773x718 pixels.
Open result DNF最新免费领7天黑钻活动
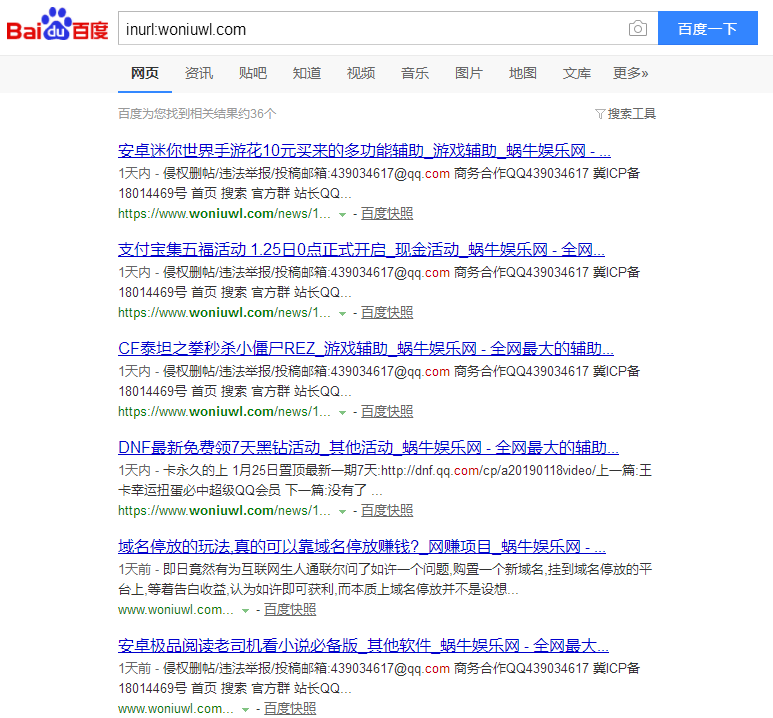pos(368,448)
